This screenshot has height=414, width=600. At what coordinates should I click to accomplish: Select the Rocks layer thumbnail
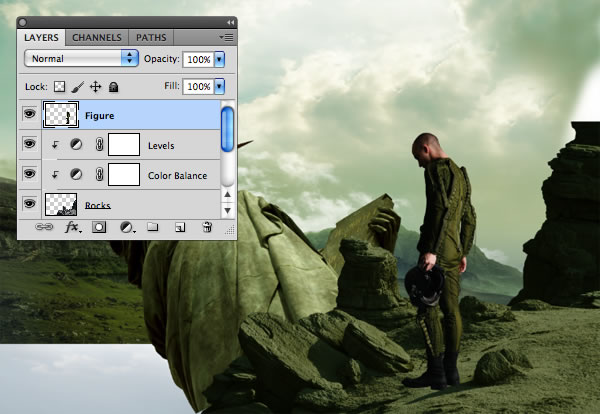[x=61, y=204]
